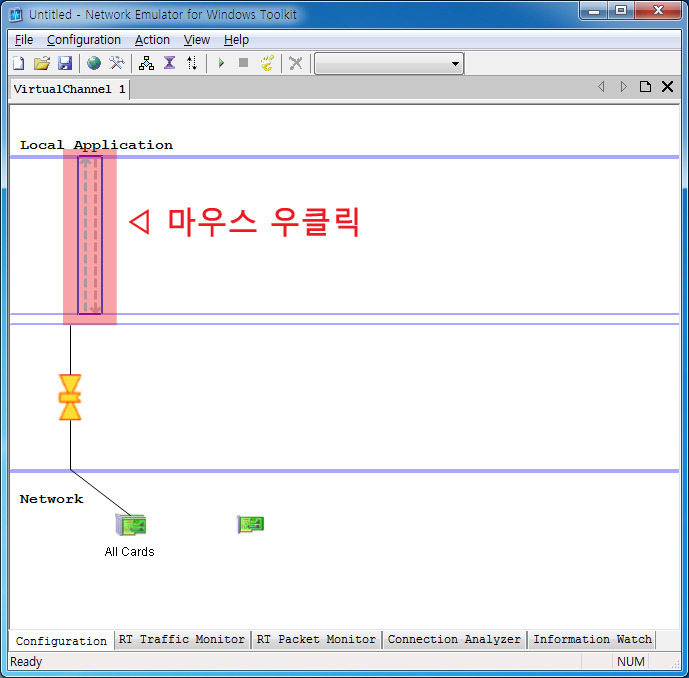Click the NUM indicator in status bar
Viewport: 689px width, 678px height.
tap(631, 662)
